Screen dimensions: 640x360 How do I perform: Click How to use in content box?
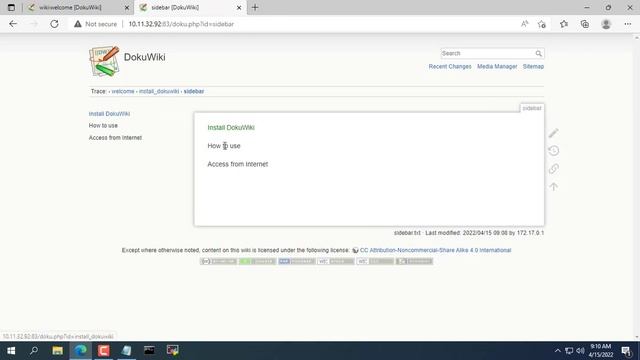click(x=224, y=146)
